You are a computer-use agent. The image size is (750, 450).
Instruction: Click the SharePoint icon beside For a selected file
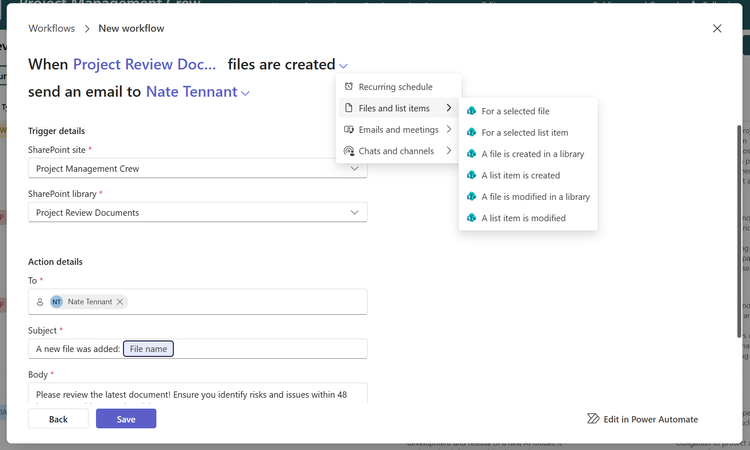(471, 111)
